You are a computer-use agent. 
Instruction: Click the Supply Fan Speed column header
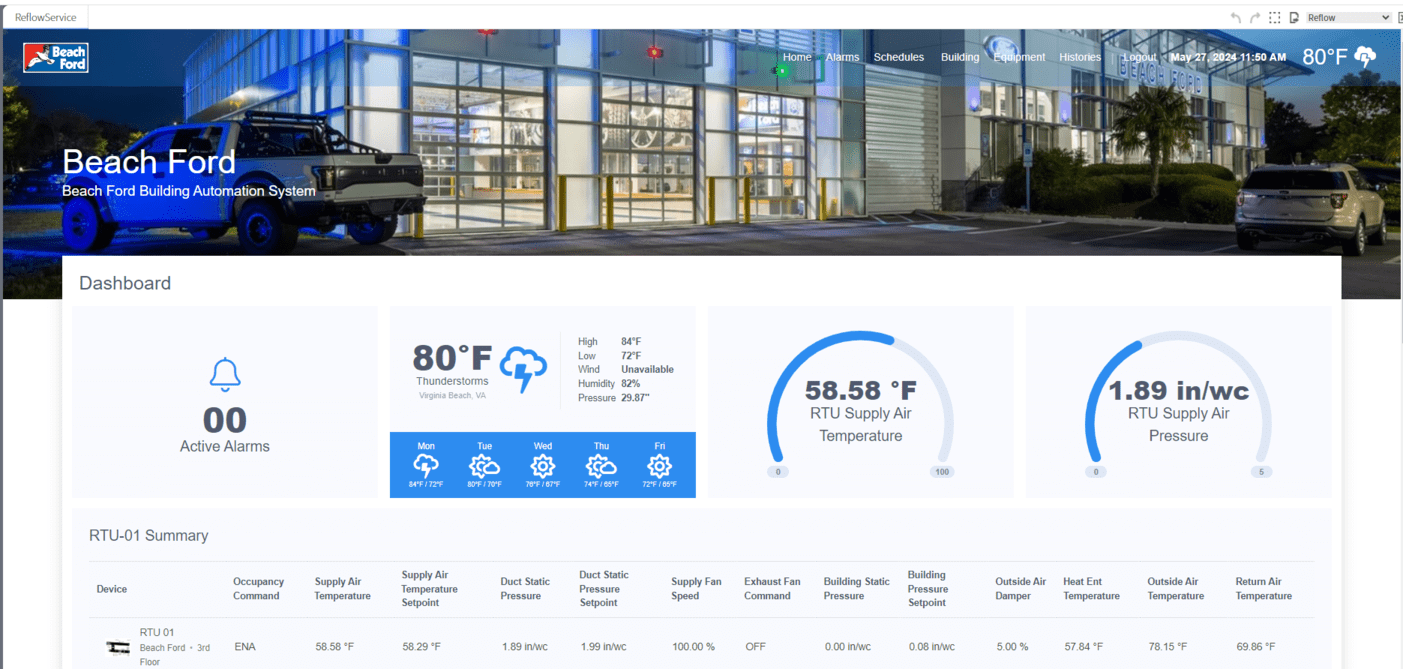click(696, 588)
